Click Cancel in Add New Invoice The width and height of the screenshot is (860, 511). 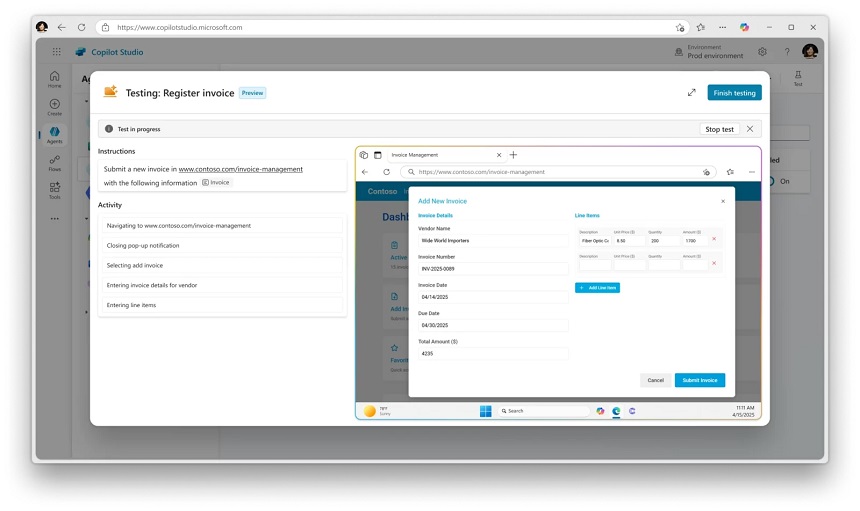pos(655,380)
